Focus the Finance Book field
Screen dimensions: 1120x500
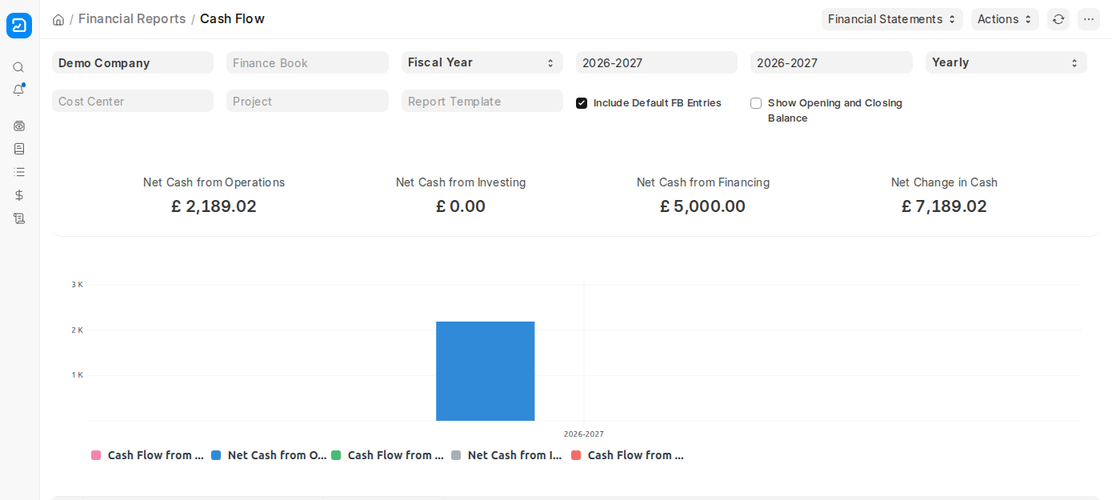point(307,62)
